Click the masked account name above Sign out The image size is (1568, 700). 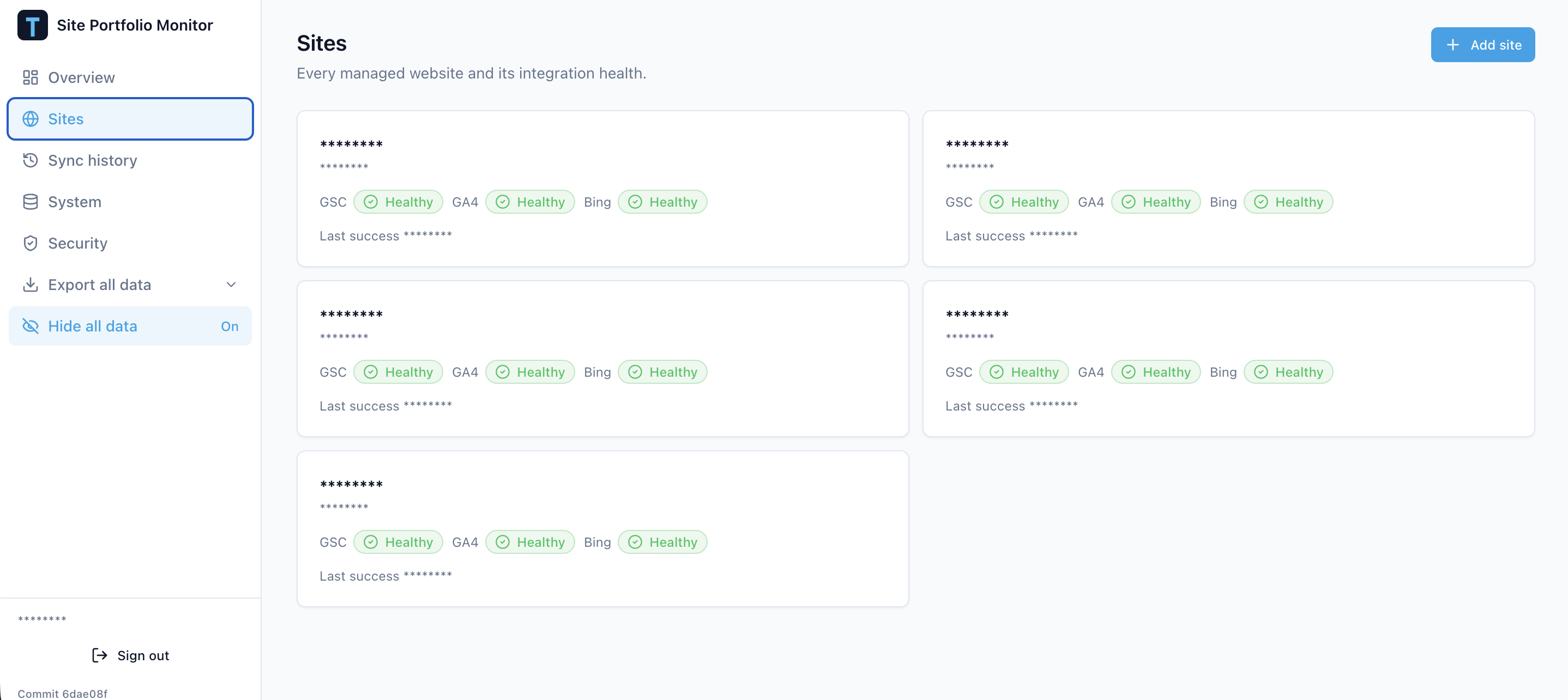click(x=42, y=619)
